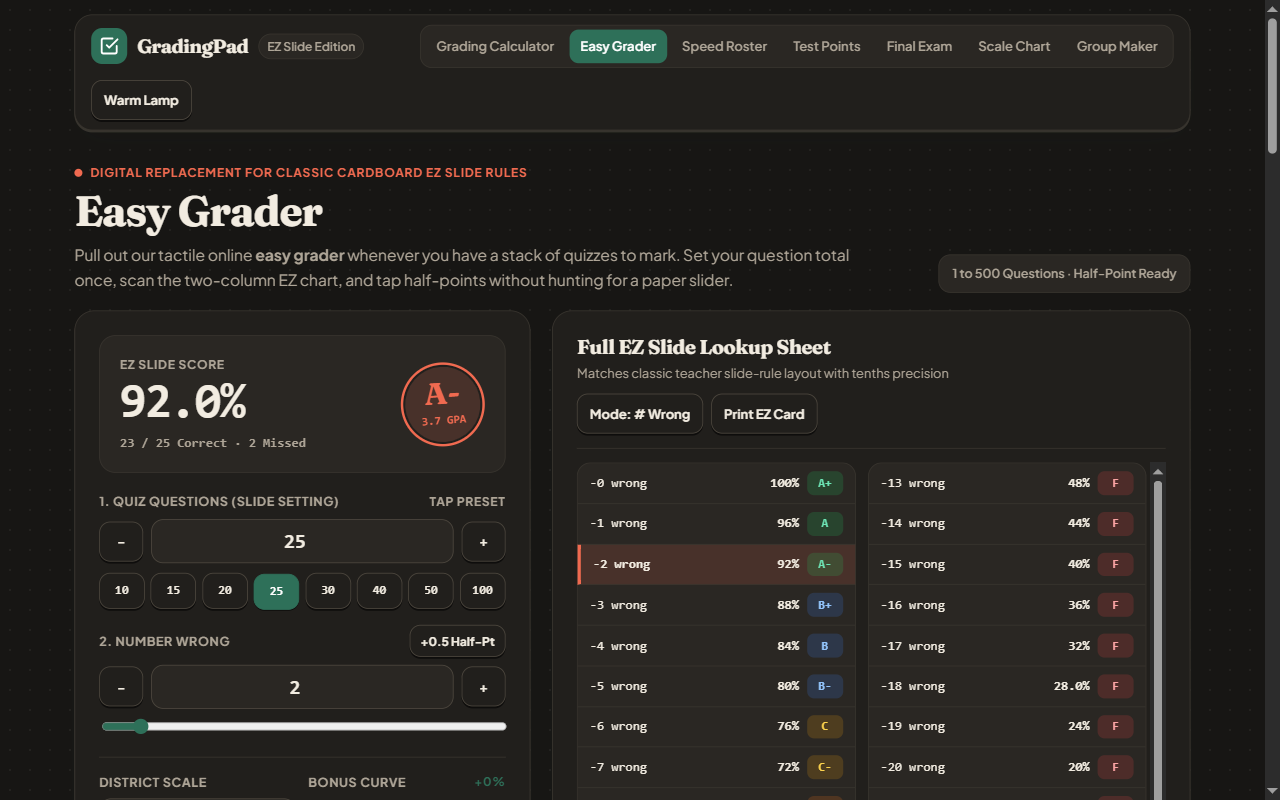Select the 50 questions preset
This screenshot has height=800, width=1280.
click(431, 591)
